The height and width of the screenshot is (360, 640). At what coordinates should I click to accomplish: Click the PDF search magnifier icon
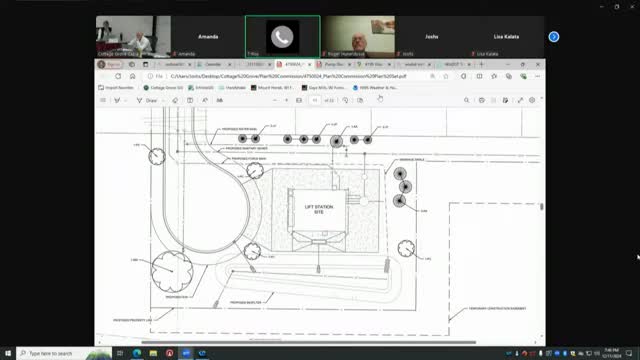click(467, 100)
